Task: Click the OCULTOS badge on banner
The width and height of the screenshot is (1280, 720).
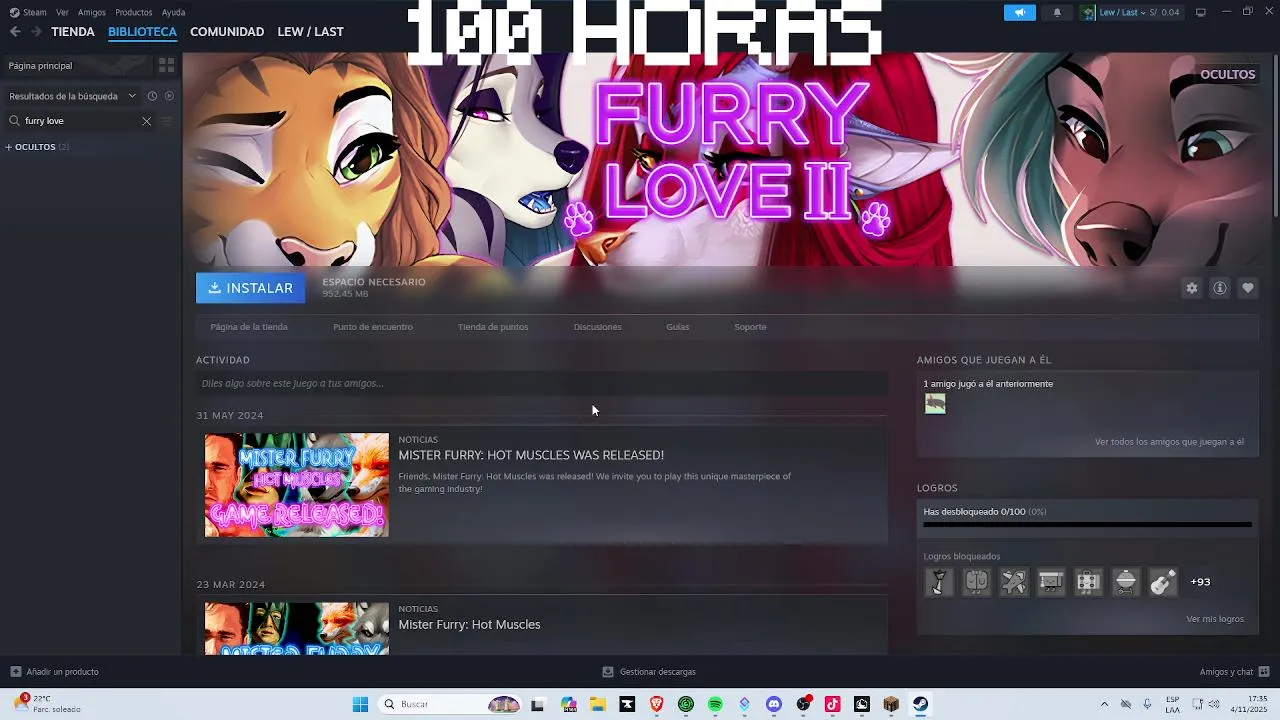Action: 1227,75
